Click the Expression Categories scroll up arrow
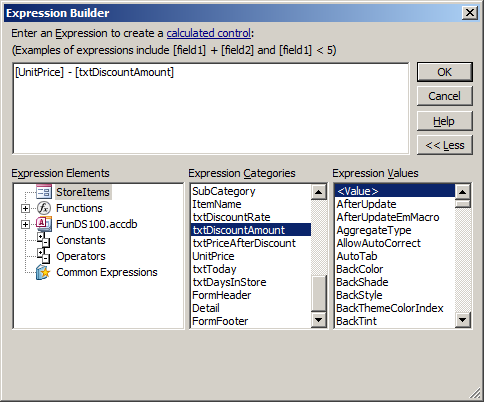484x402 pixels. (318, 192)
